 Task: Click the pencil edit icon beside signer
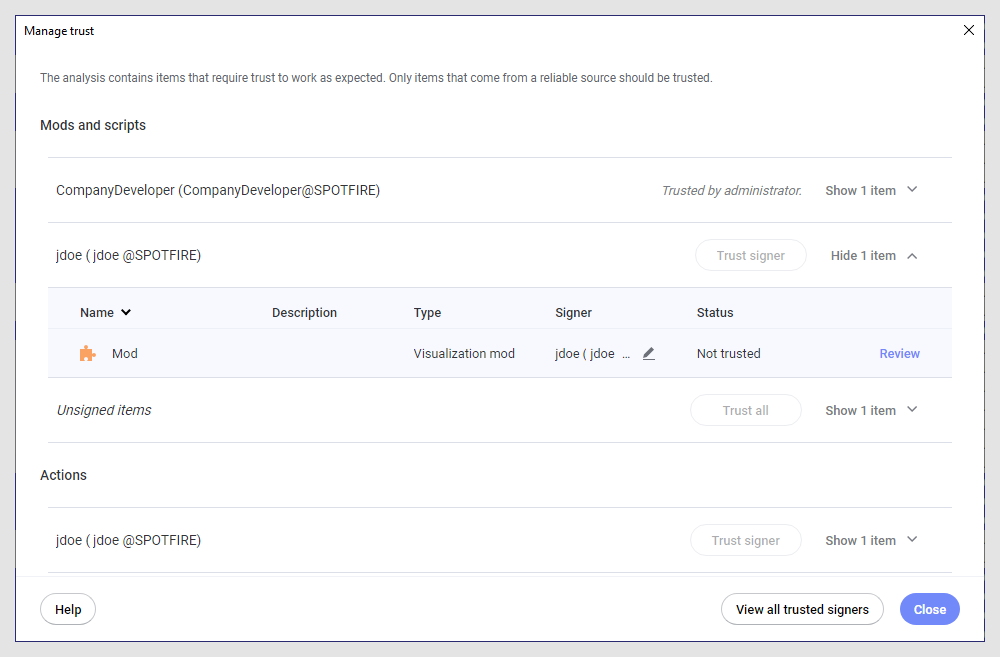click(x=649, y=354)
